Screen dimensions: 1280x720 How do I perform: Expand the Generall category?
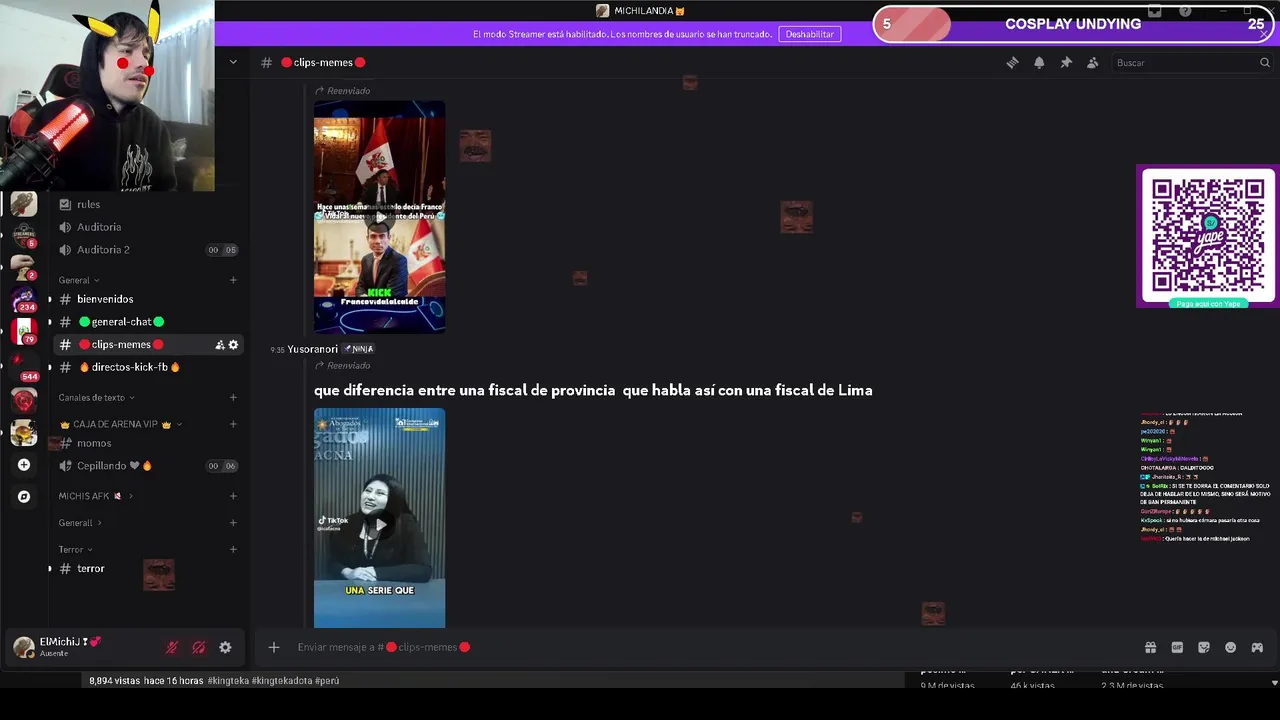coord(80,523)
